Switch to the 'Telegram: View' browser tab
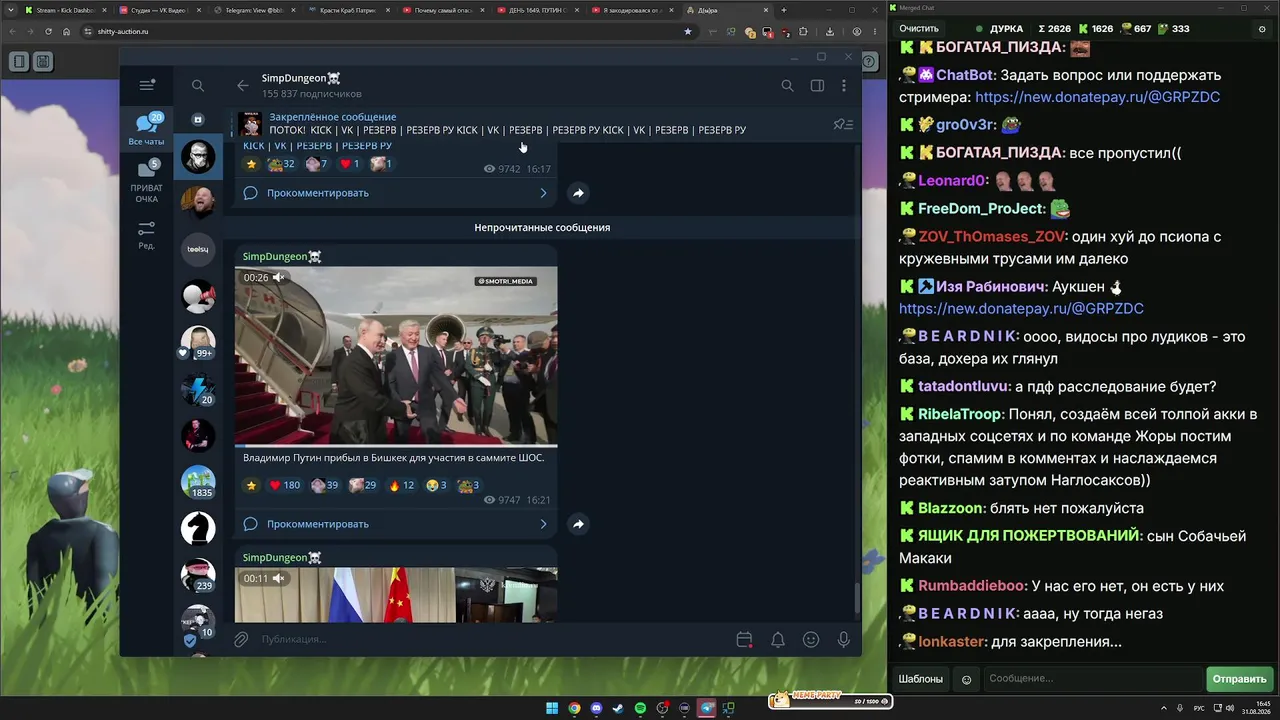 pos(254,10)
